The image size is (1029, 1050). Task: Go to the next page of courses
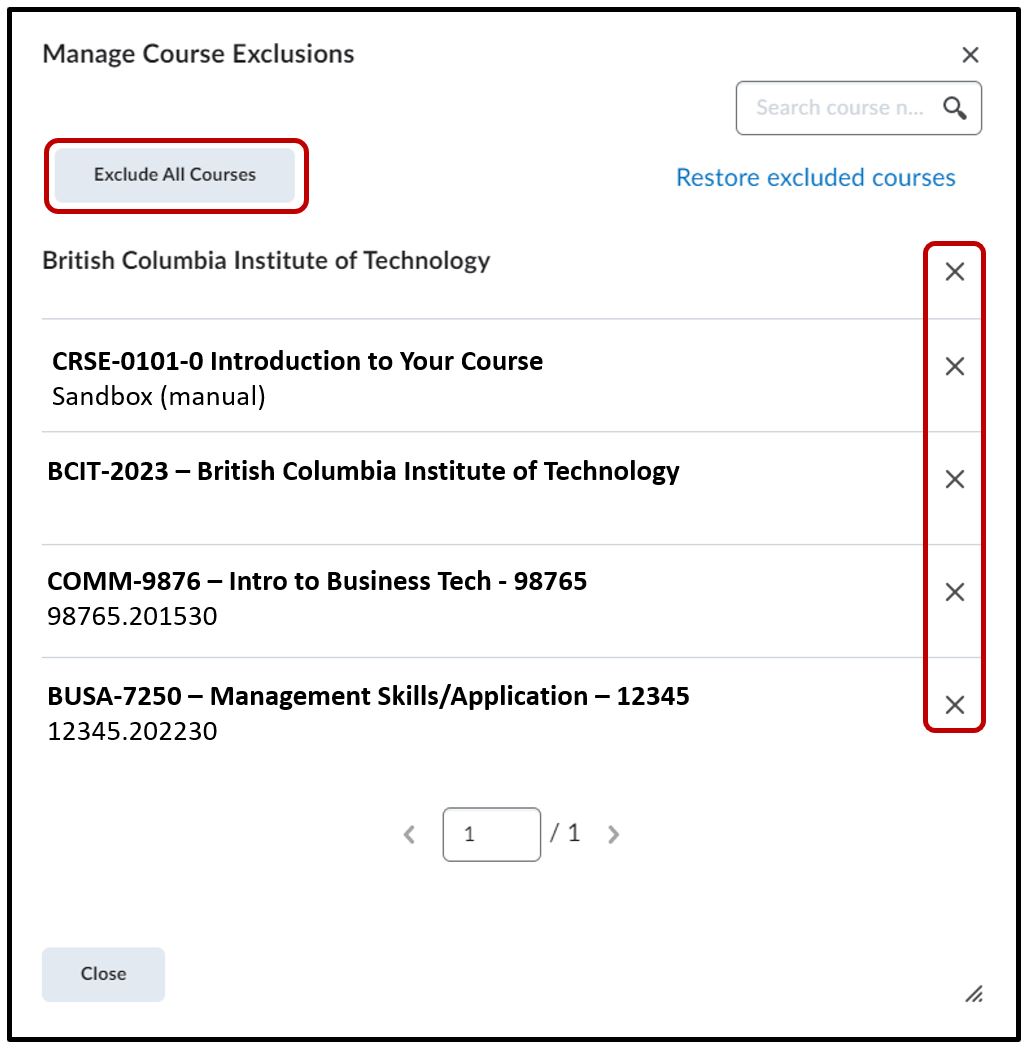click(613, 834)
